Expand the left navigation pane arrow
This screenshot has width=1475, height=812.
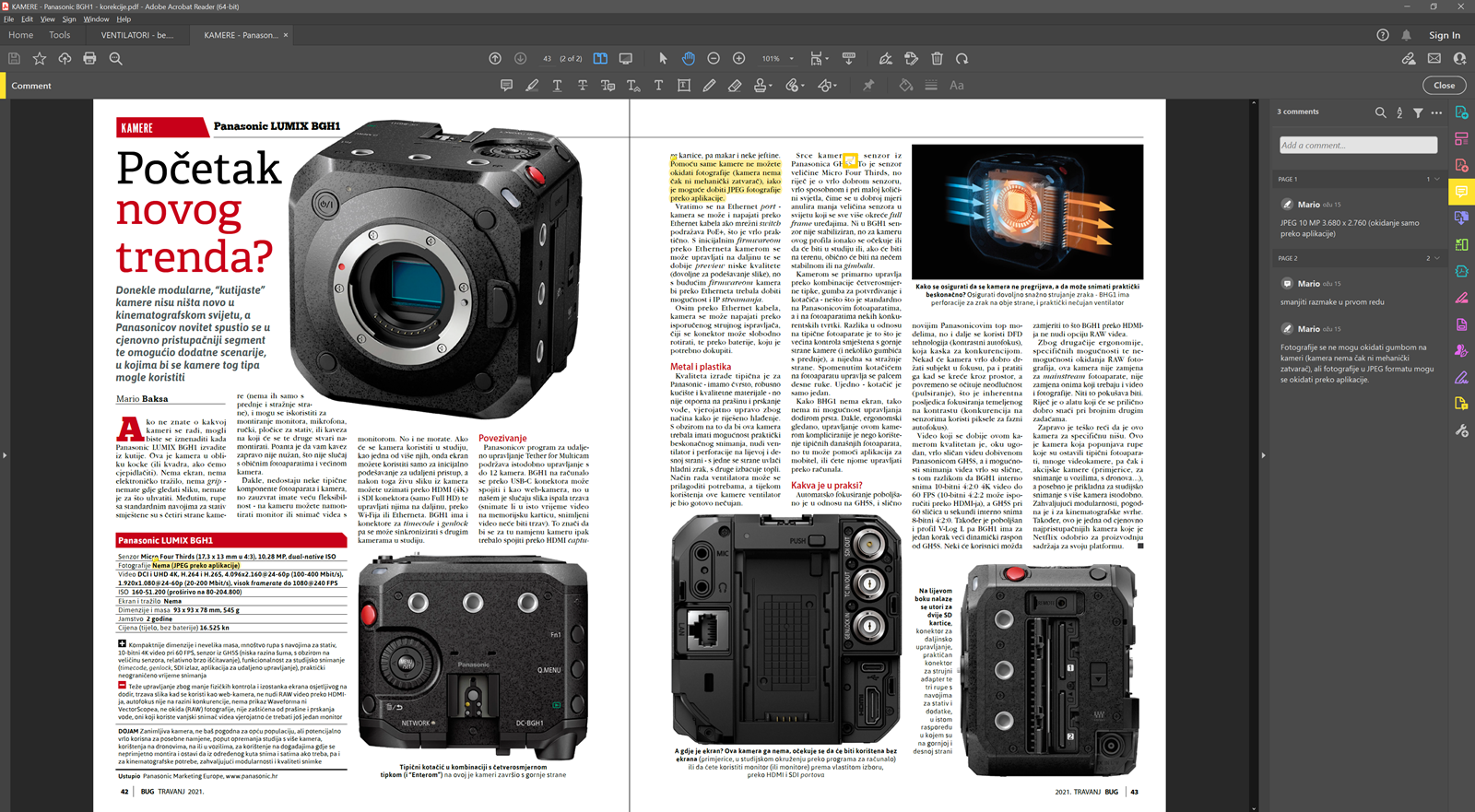[x=5, y=455]
